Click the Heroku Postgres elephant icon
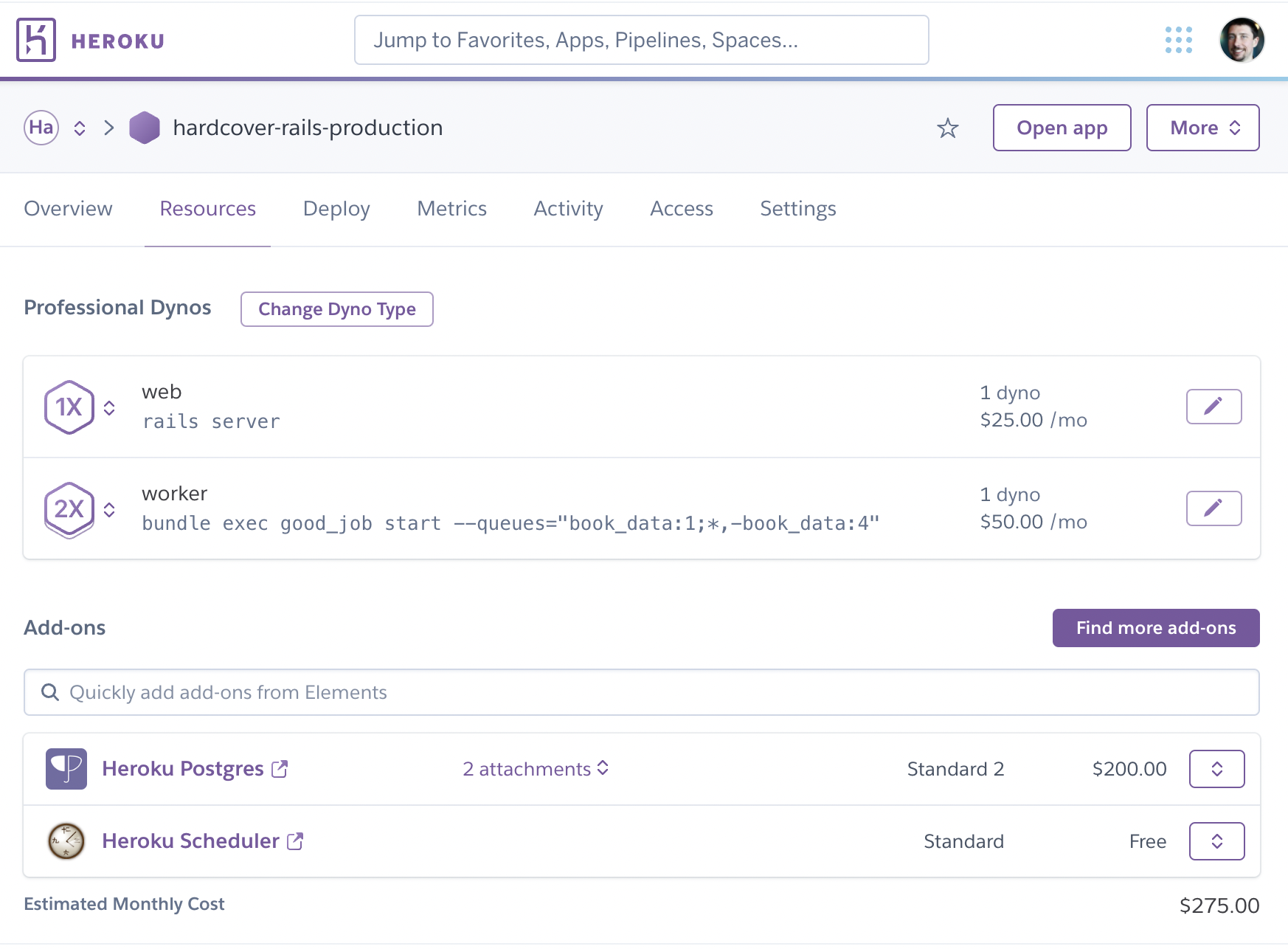The image size is (1288, 949). point(66,769)
